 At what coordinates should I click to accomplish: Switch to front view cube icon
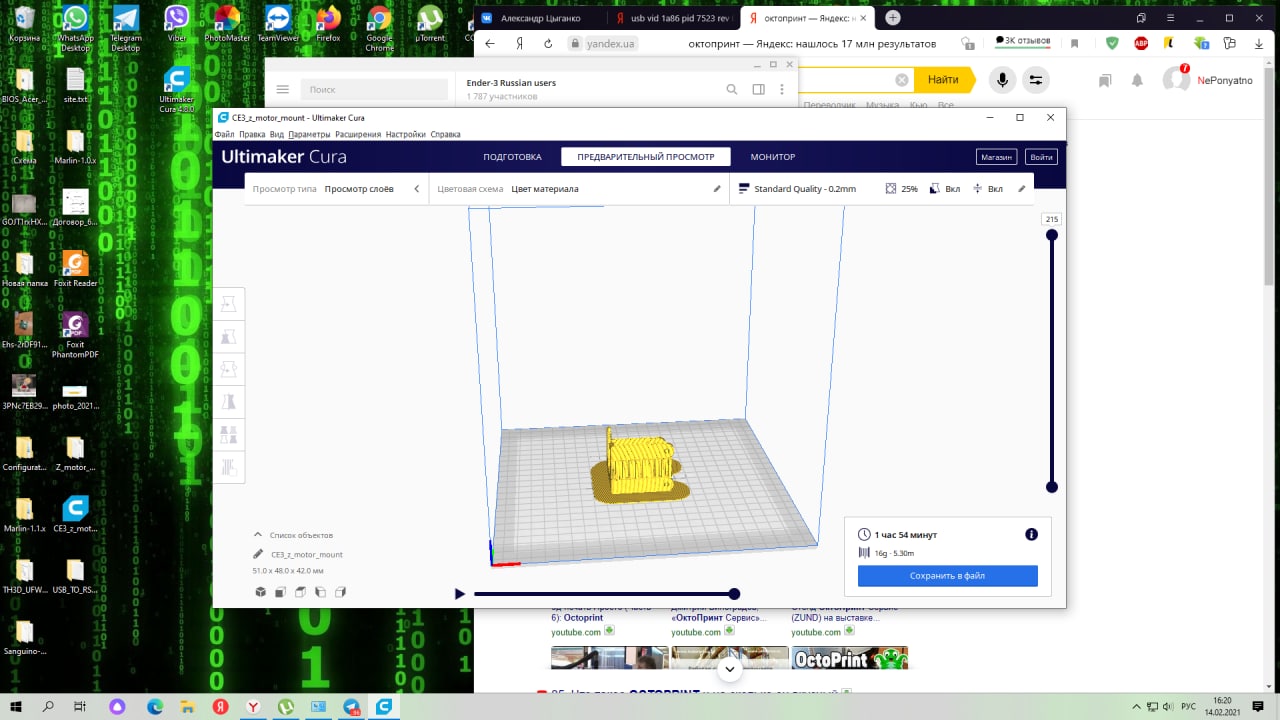click(x=280, y=592)
